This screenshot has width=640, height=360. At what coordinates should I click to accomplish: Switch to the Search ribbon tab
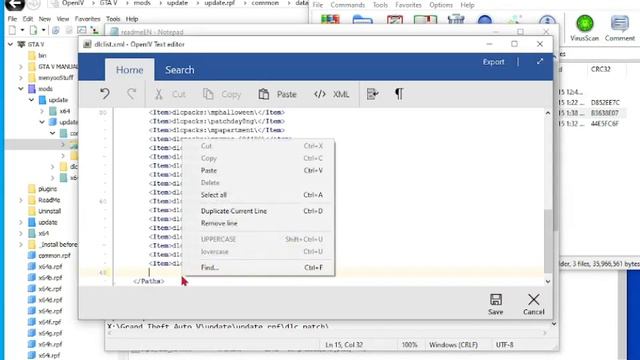(180, 70)
